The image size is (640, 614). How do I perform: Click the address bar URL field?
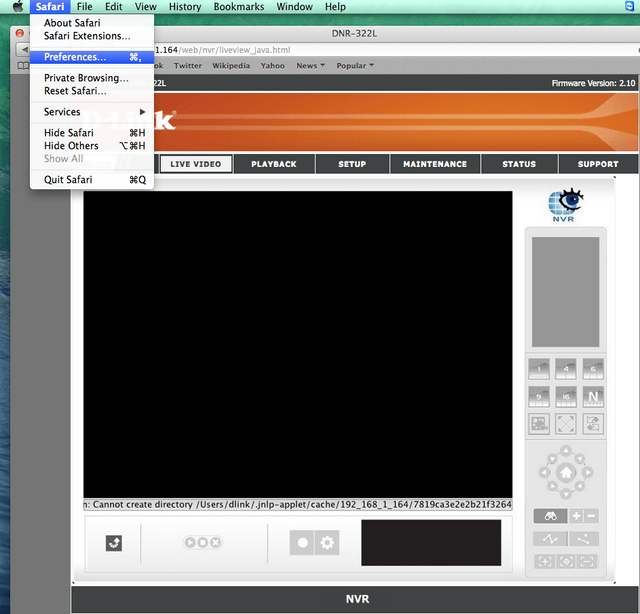[394, 50]
